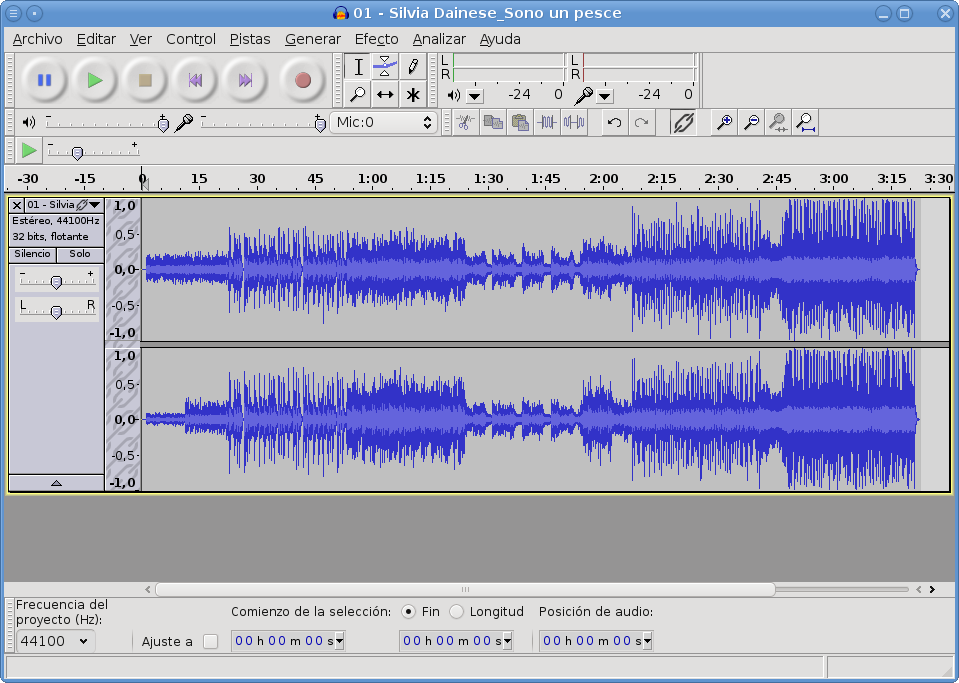
Task: Click the track gain slider handle
Action: [56, 282]
